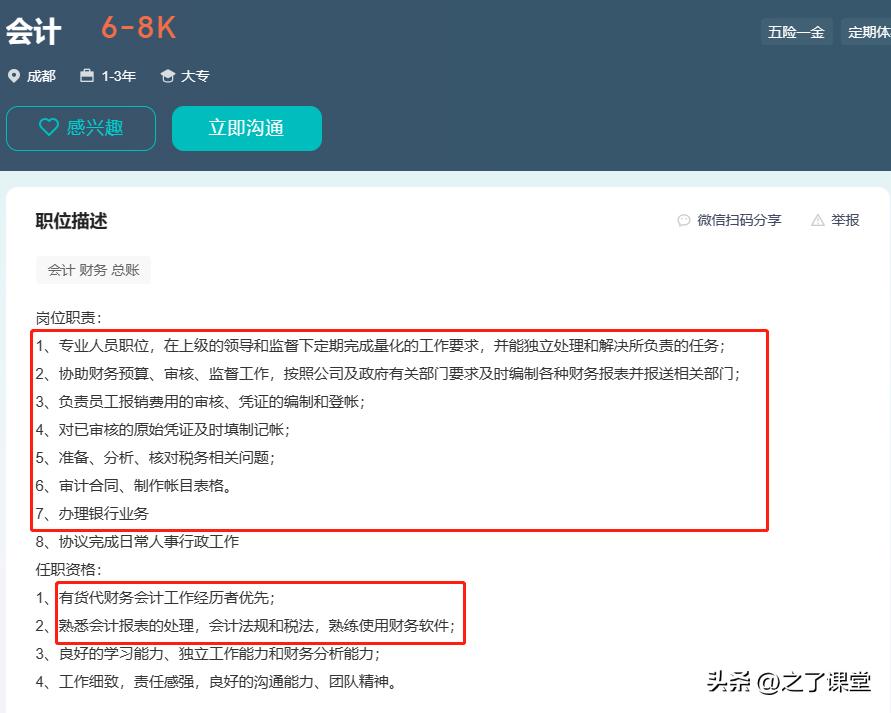Click the location pin icon beside 成都
Screen dimensions: 891x713
pos(13,75)
